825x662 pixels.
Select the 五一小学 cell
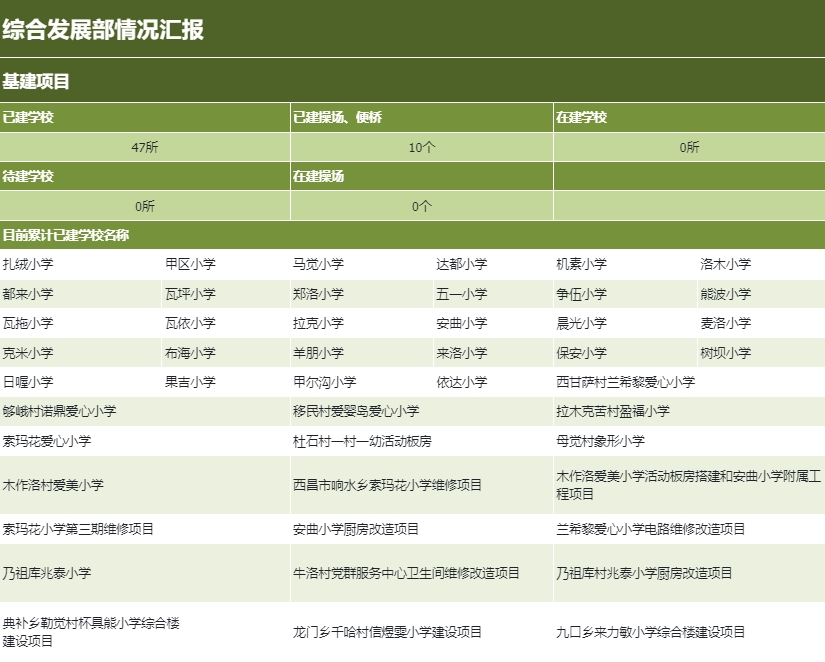click(493, 294)
